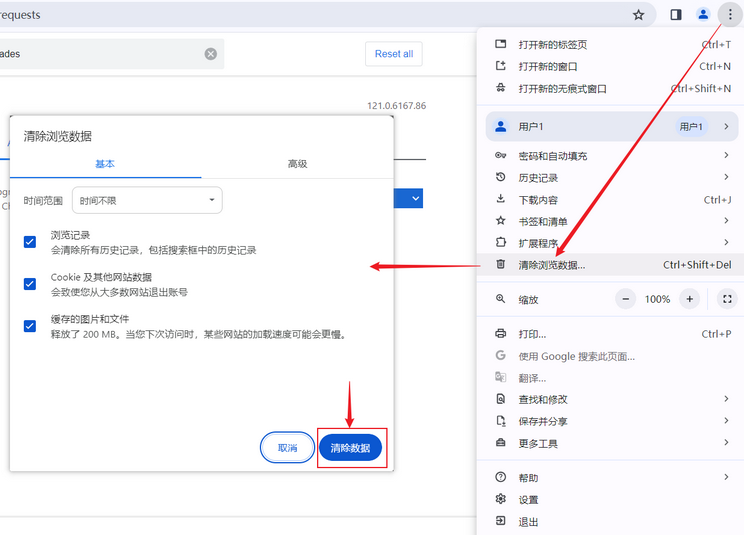Click the incognito window icon
The width and height of the screenshot is (744, 535).
501,88
